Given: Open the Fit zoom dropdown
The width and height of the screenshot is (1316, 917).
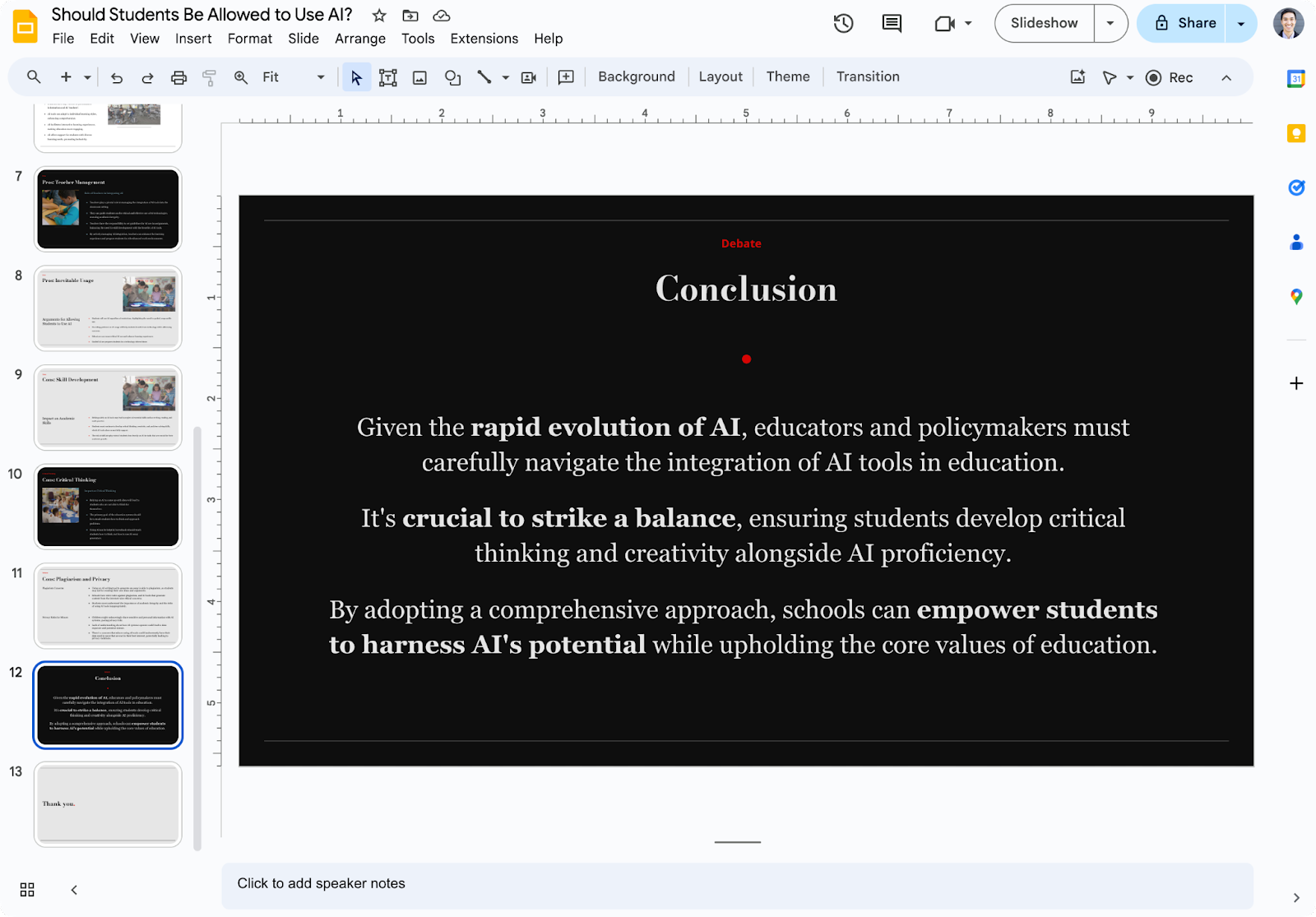Looking at the screenshot, I should coord(320,76).
